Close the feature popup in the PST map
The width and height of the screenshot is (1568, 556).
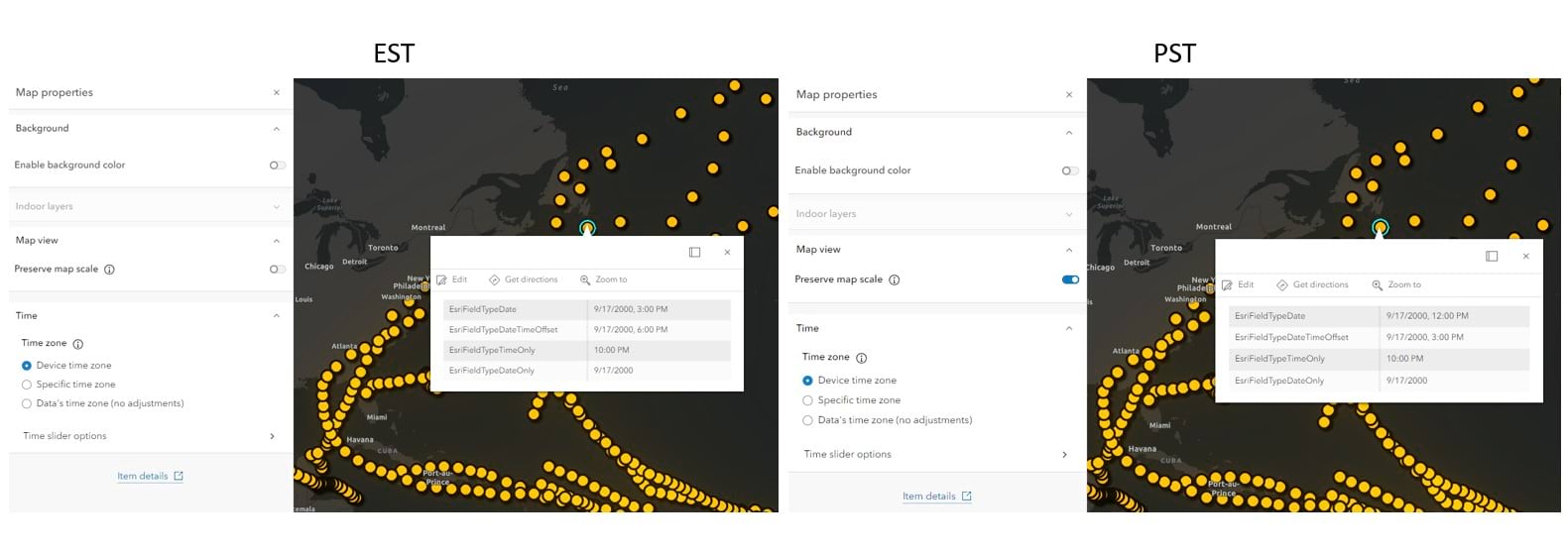pyautogui.click(x=1525, y=257)
